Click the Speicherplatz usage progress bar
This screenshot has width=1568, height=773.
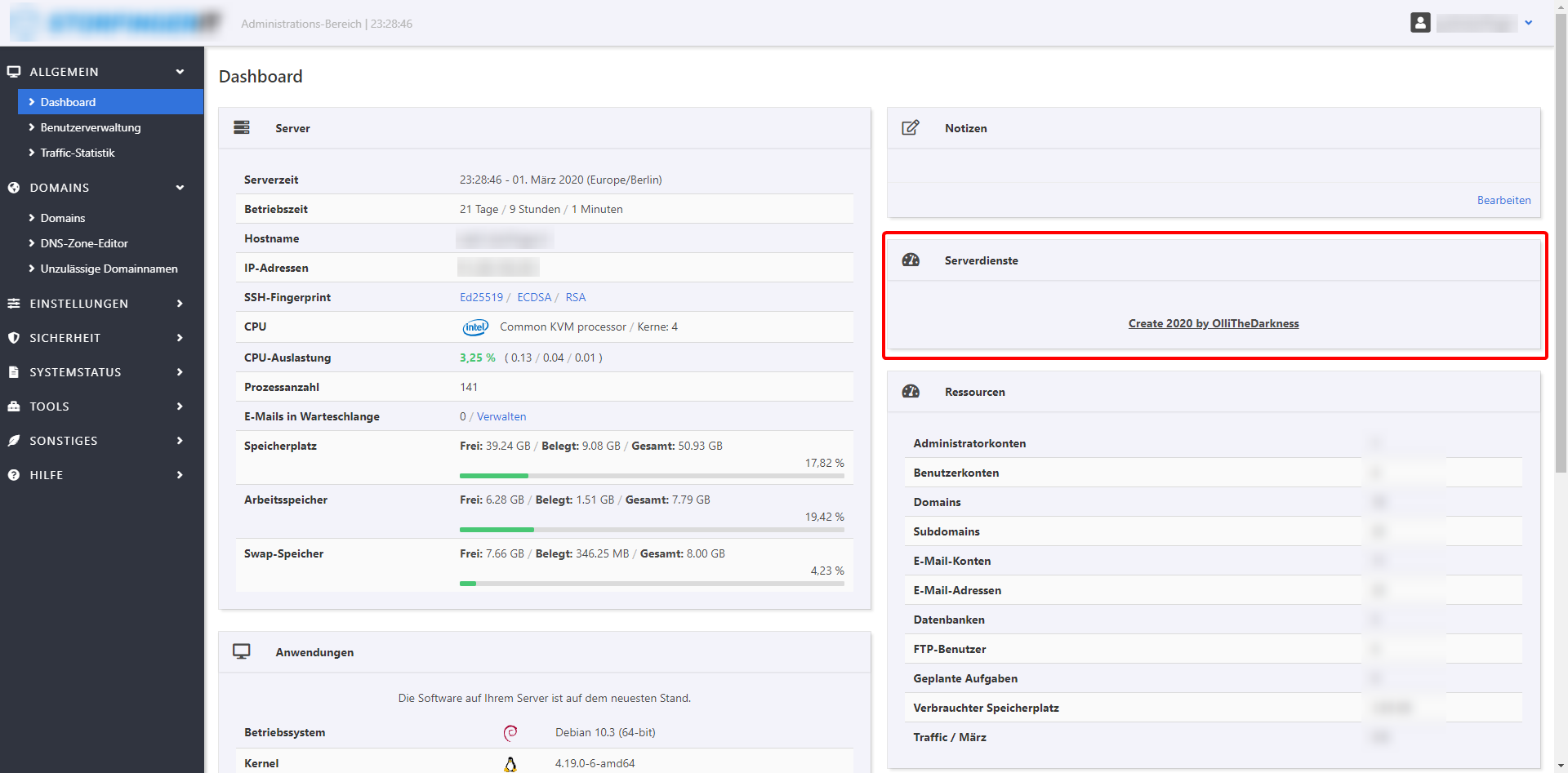click(x=652, y=476)
